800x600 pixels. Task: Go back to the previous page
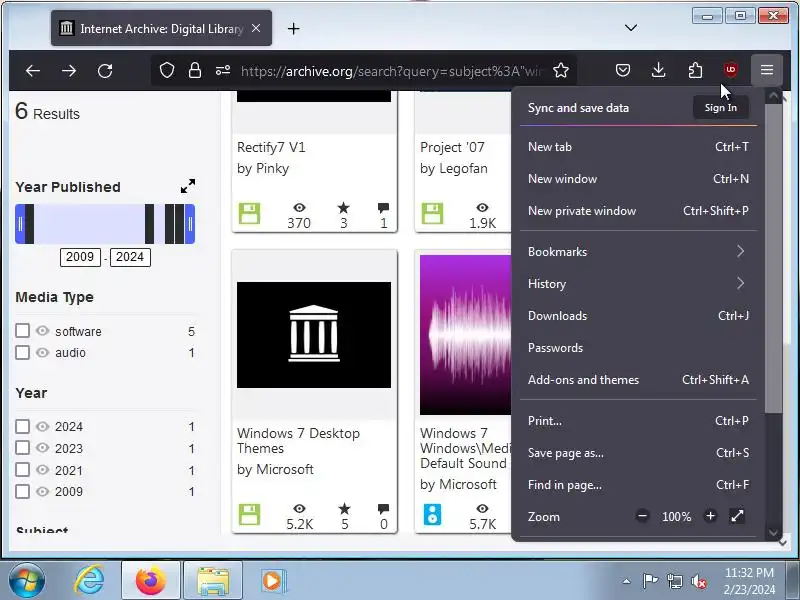(x=33, y=70)
